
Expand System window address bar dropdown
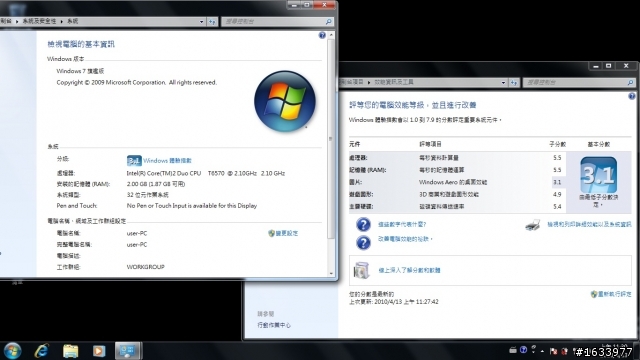[x=202, y=22]
